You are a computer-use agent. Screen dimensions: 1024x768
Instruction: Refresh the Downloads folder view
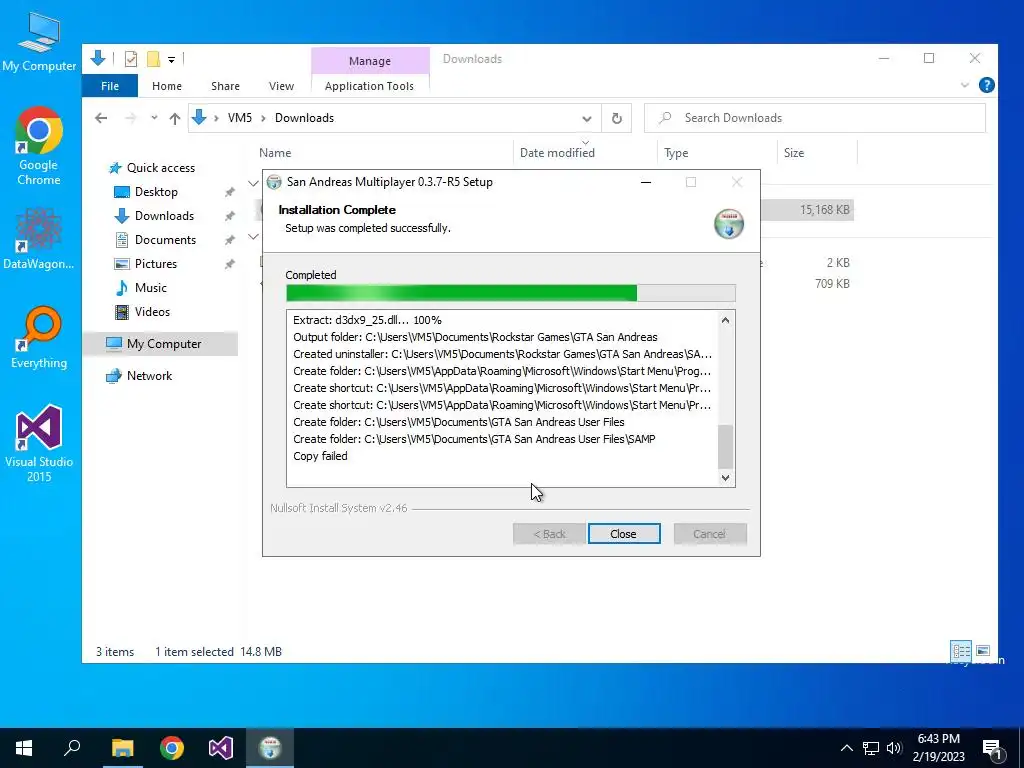(616, 118)
